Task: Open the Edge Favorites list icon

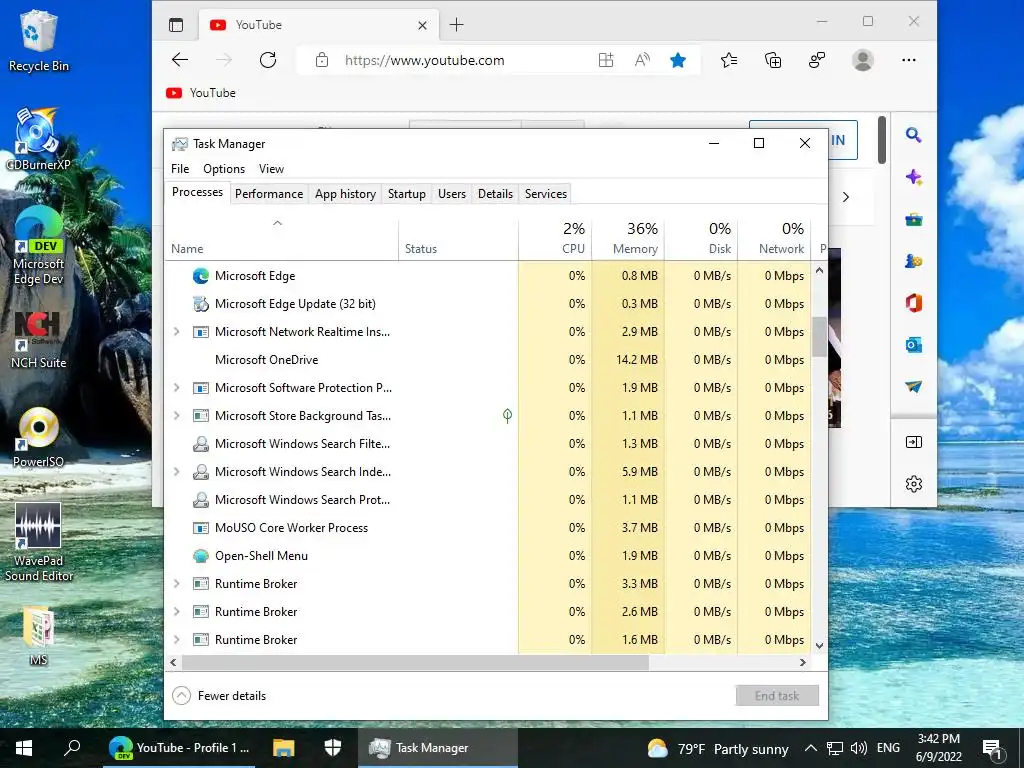Action: click(x=729, y=60)
